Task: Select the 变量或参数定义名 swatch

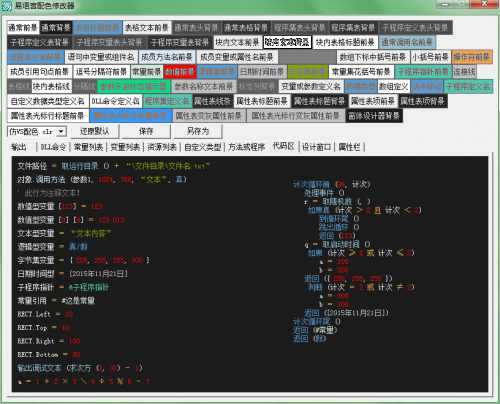Action: tap(311, 86)
